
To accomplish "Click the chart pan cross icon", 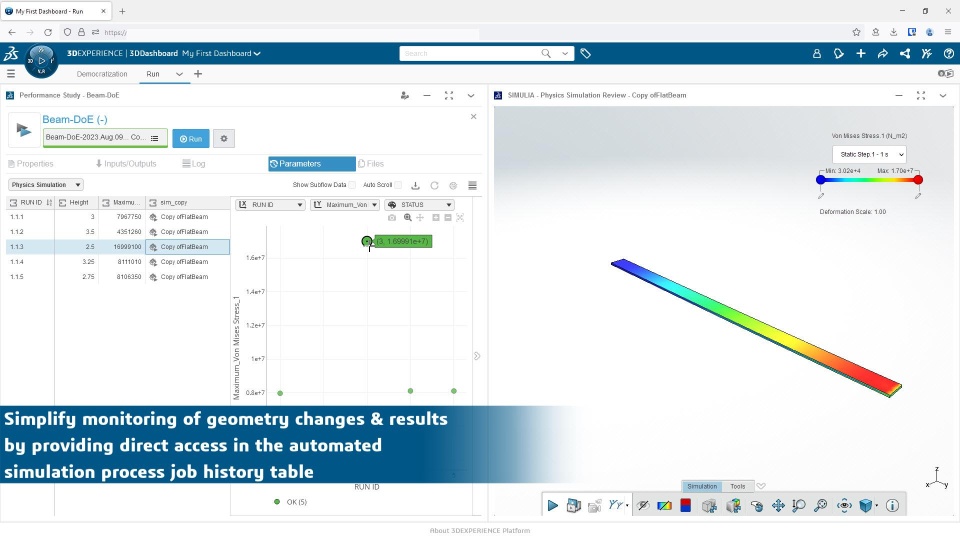I will click(x=420, y=217).
